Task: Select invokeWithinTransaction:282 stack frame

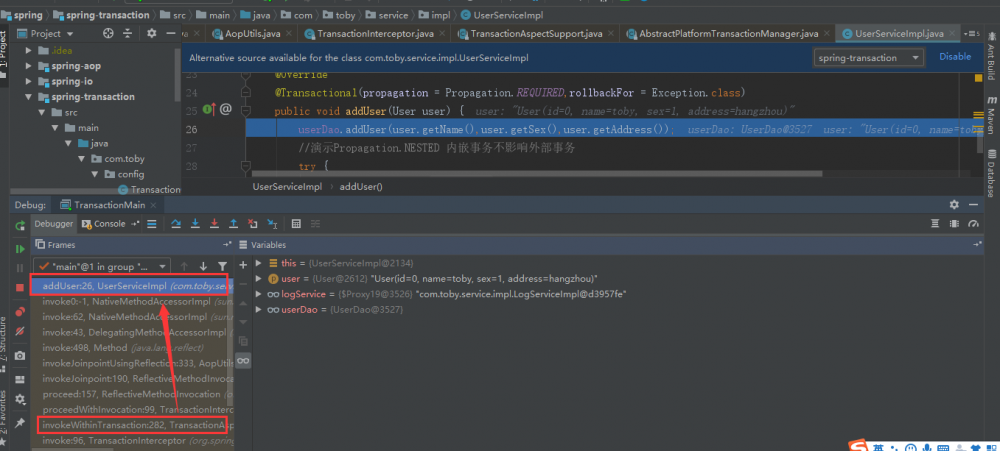Action: 133,425
